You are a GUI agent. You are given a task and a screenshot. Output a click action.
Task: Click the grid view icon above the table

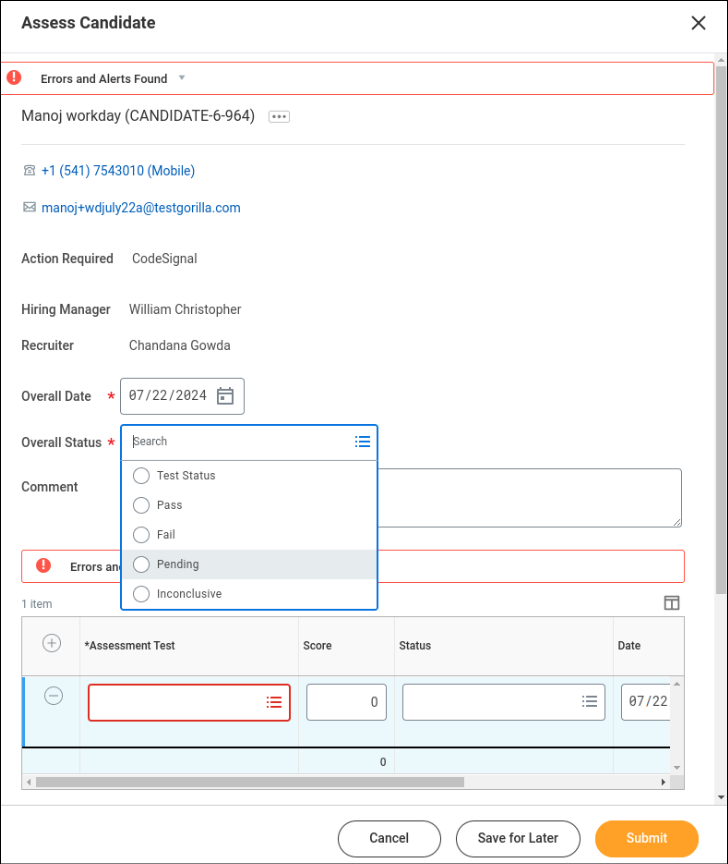coord(672,603)
